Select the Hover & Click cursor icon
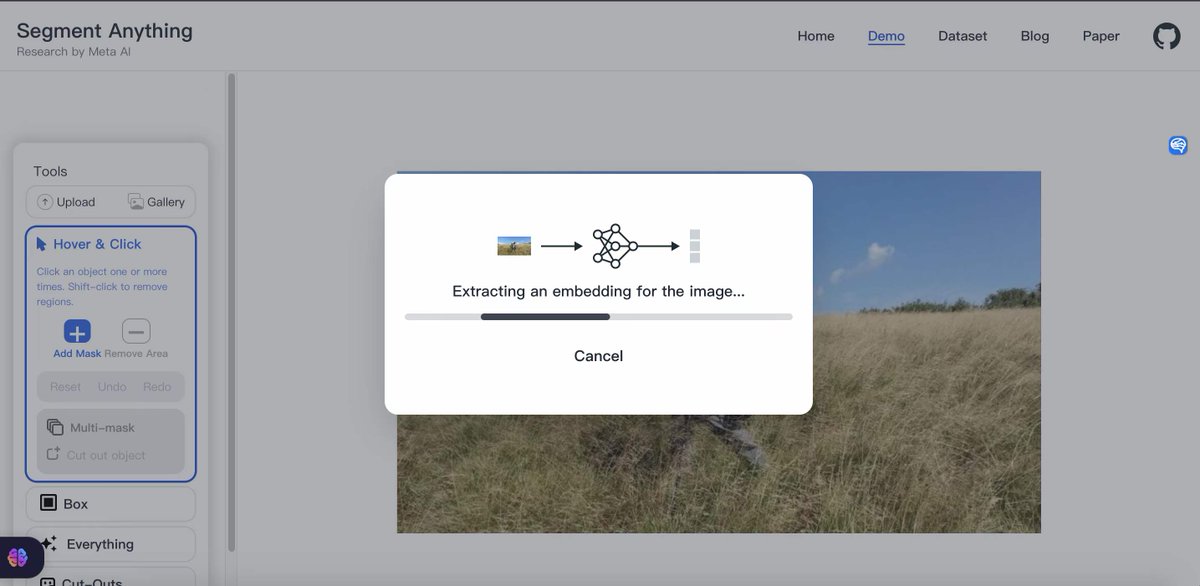The width and height of the screenshot is (1200, 586). pyautogui.click(x=42, y=244)
